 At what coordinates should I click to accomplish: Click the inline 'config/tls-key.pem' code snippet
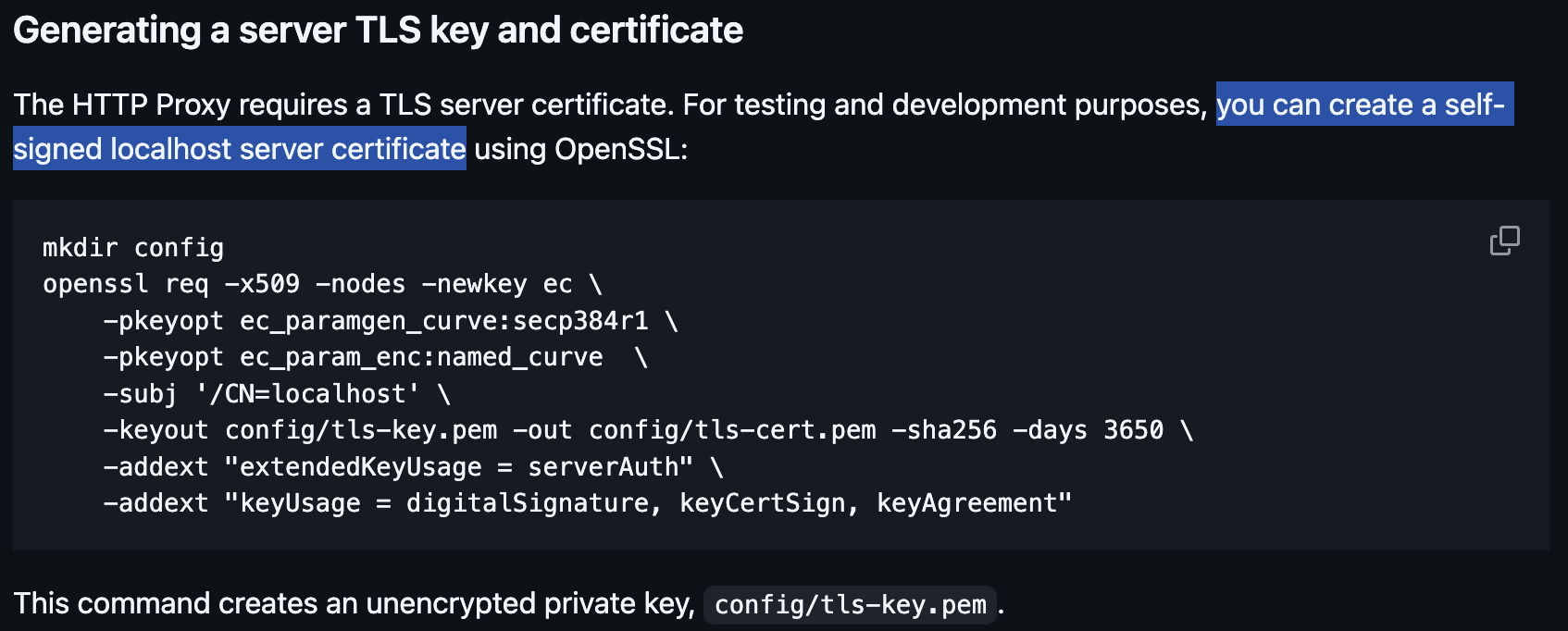coord(850,605)
